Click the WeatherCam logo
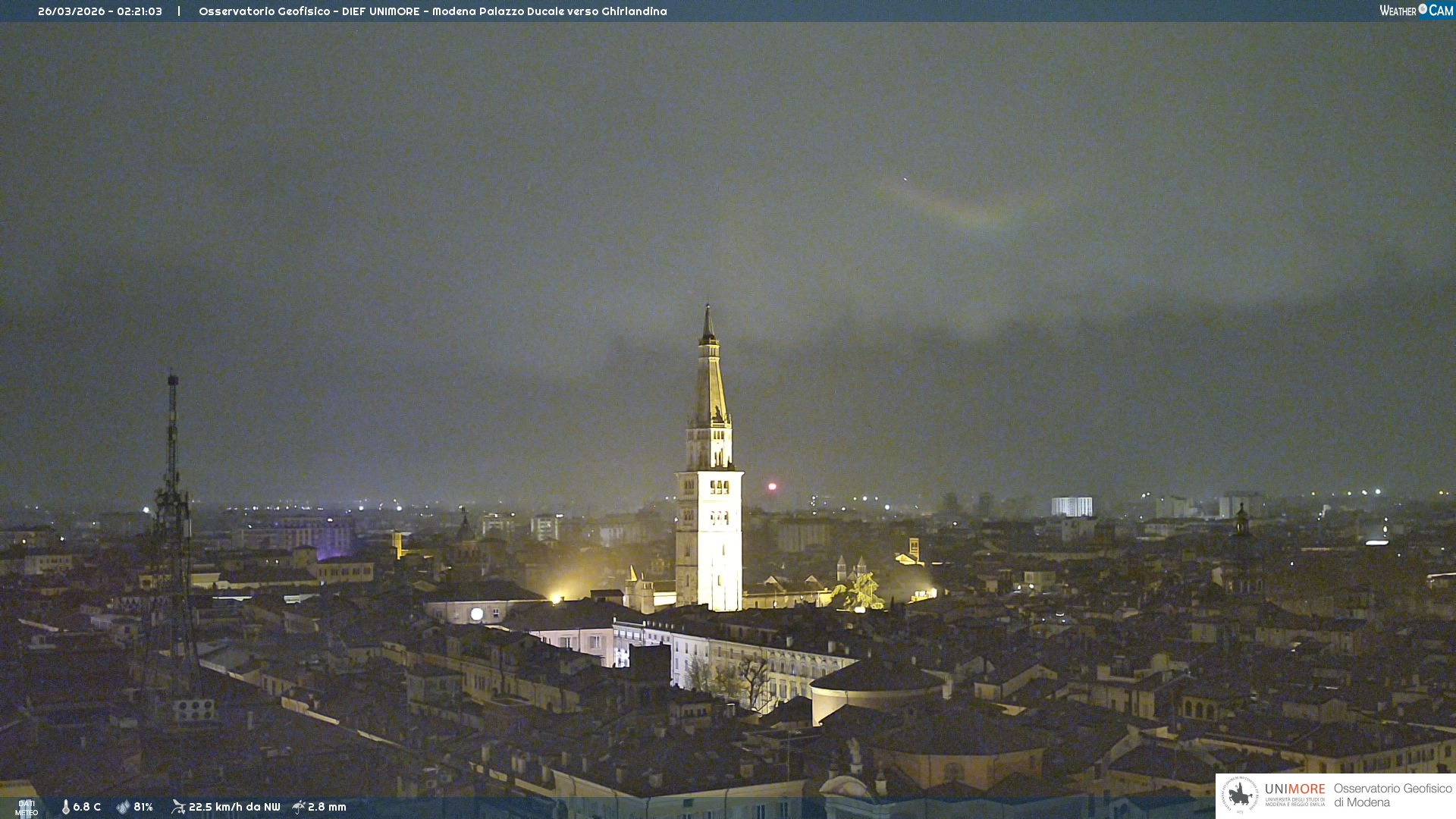 1416,11
